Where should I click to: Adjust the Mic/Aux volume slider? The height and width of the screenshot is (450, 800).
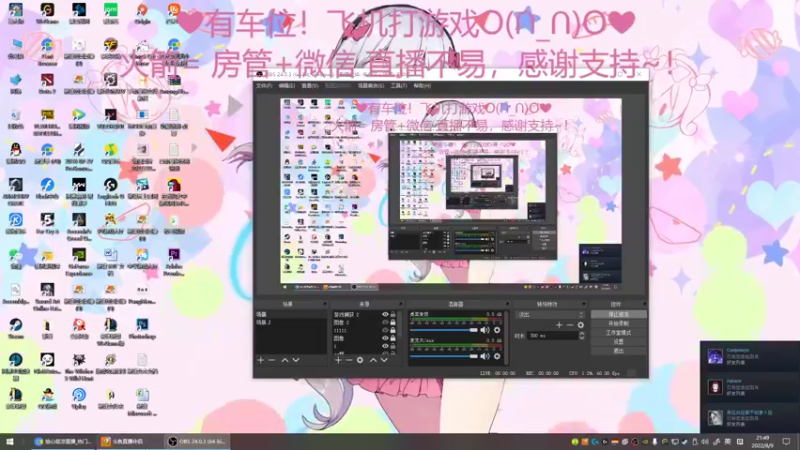pos(444,356)
